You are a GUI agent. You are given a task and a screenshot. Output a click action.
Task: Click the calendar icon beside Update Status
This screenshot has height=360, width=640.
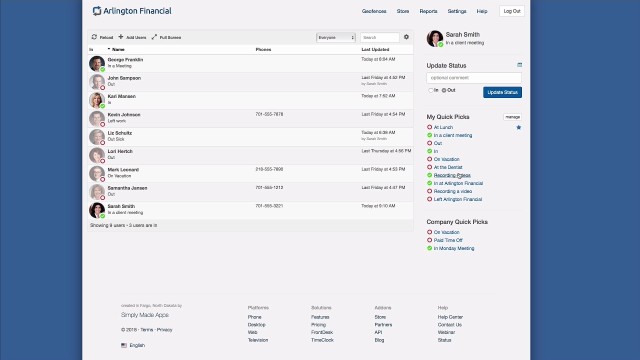[519, 65]
